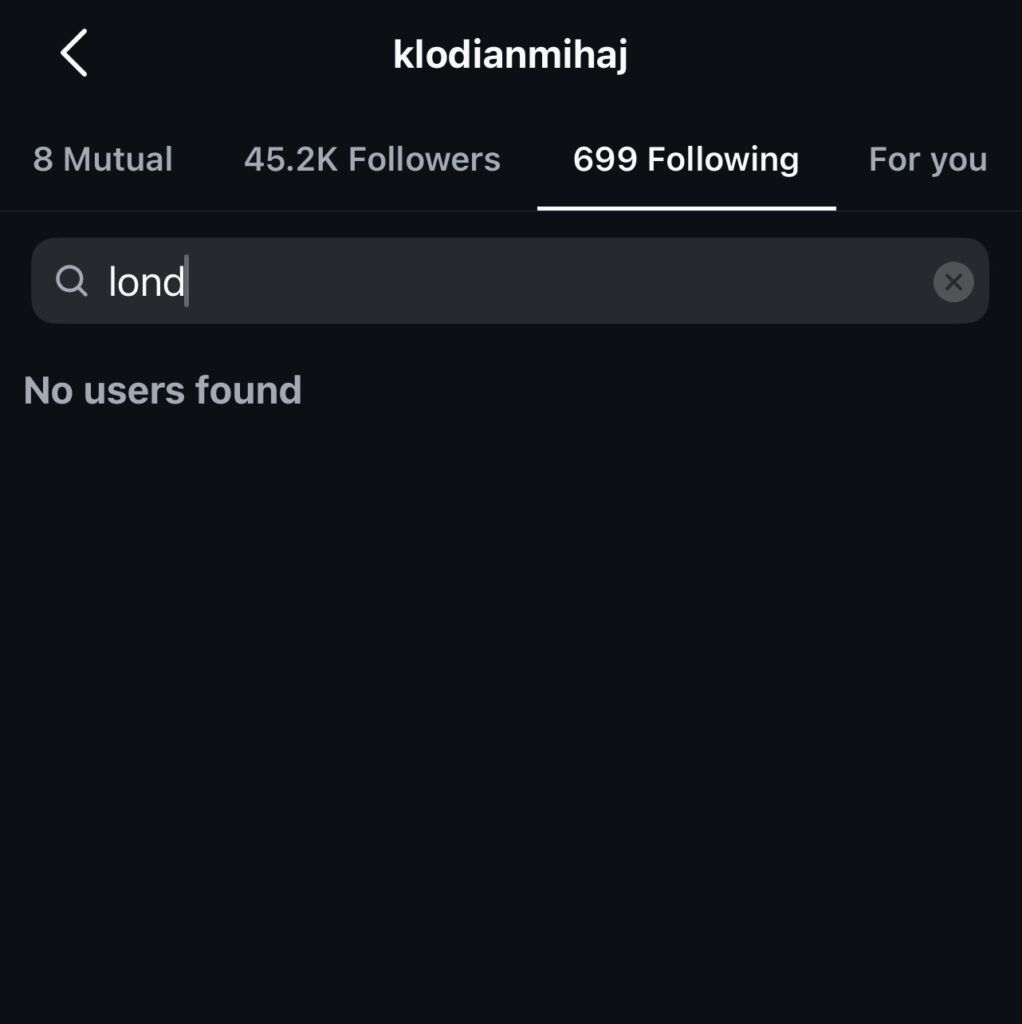Screen dimensions: 1022x1024
Task: View the Followers list
Action: coord(372,160)
